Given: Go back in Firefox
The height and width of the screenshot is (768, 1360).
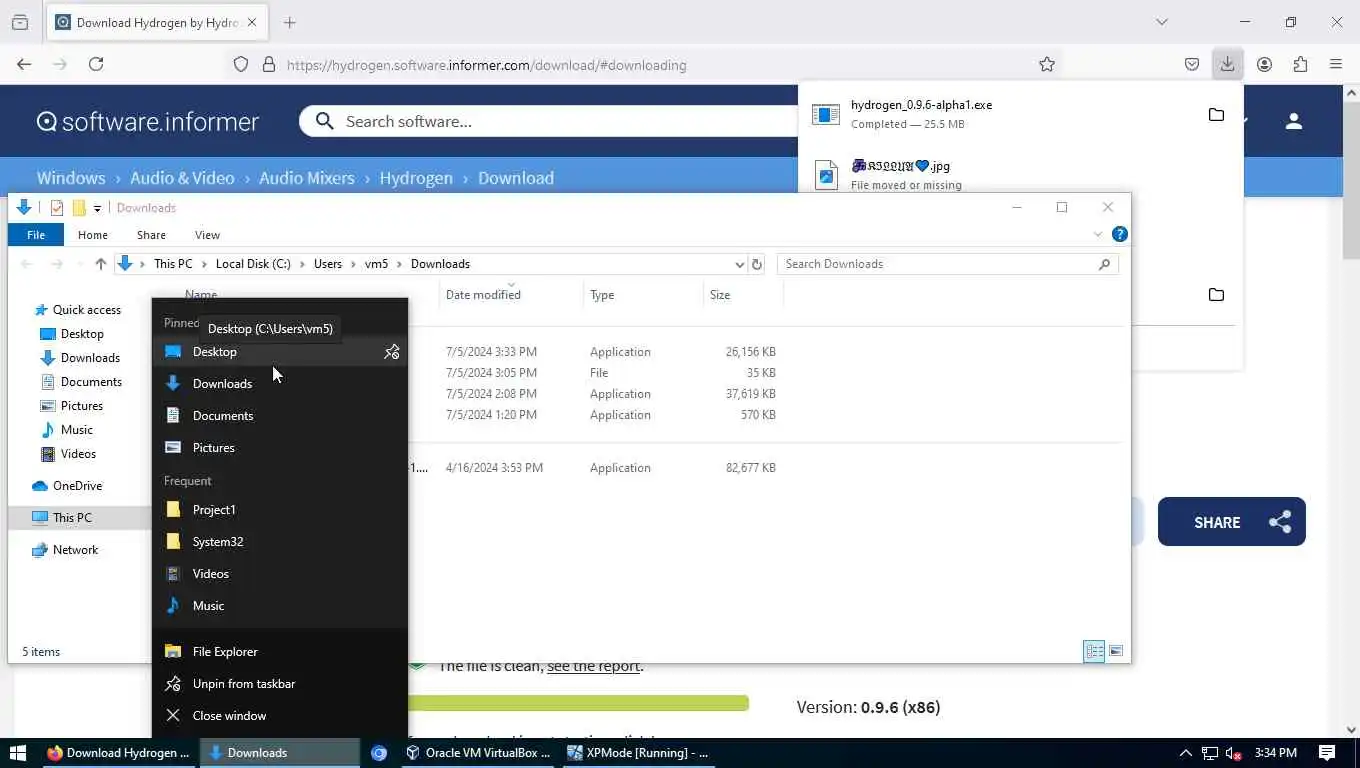Looking at the screenshot, I should [24, 64].
